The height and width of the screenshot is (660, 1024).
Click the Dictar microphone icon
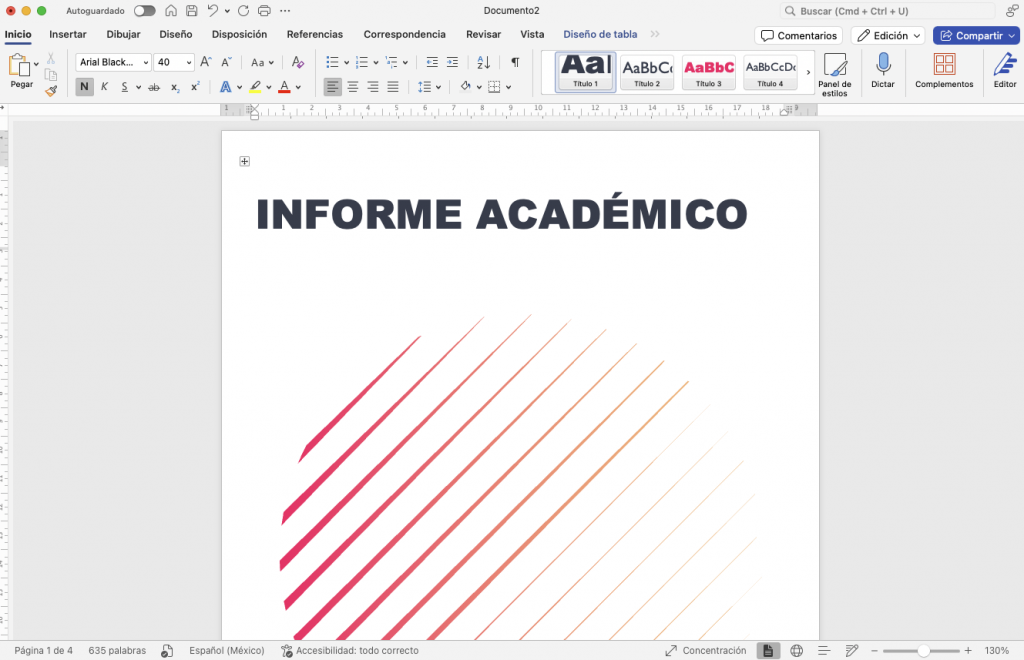(883, 66)
